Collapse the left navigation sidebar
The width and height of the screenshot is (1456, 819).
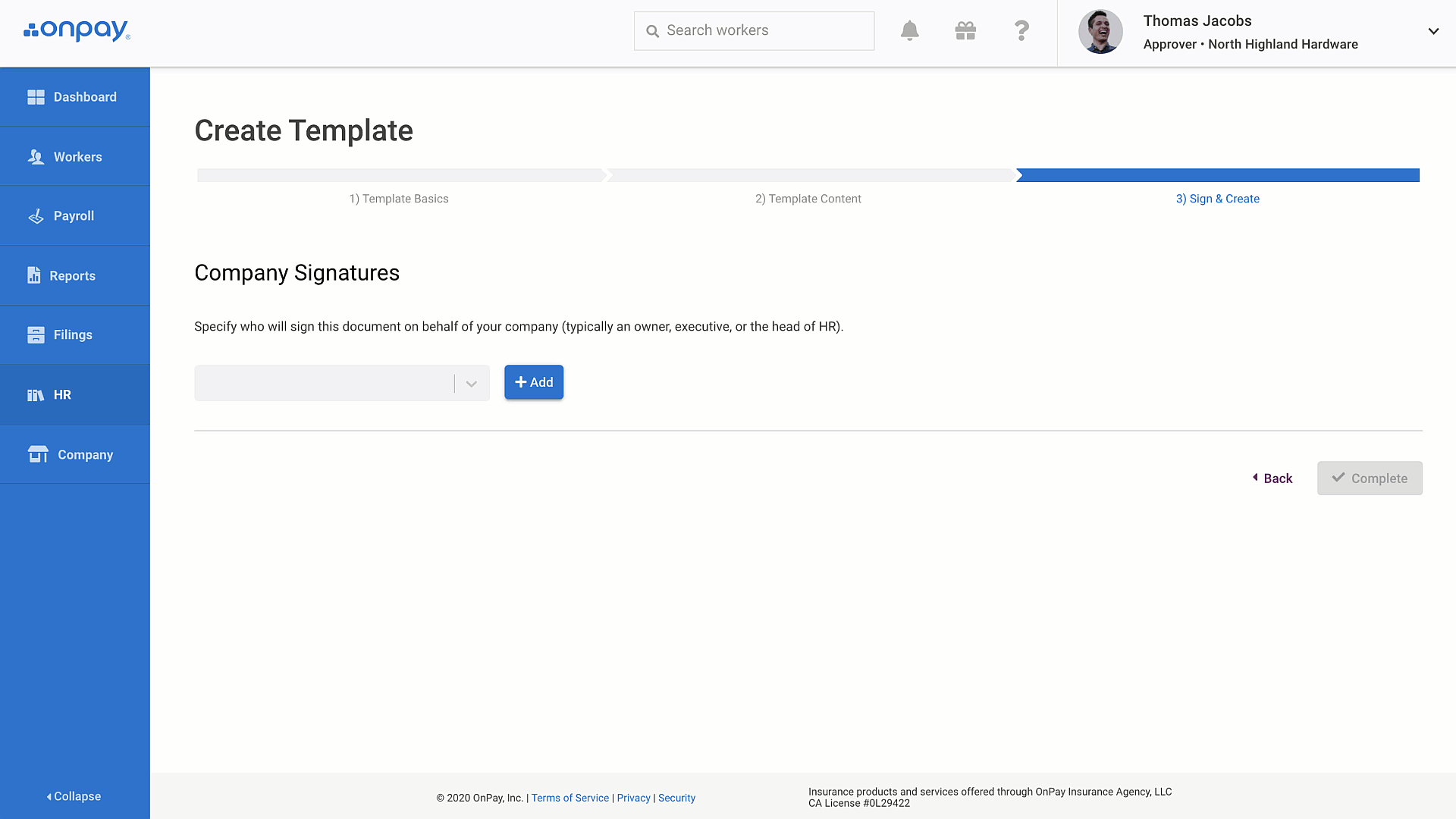point(74,796)
